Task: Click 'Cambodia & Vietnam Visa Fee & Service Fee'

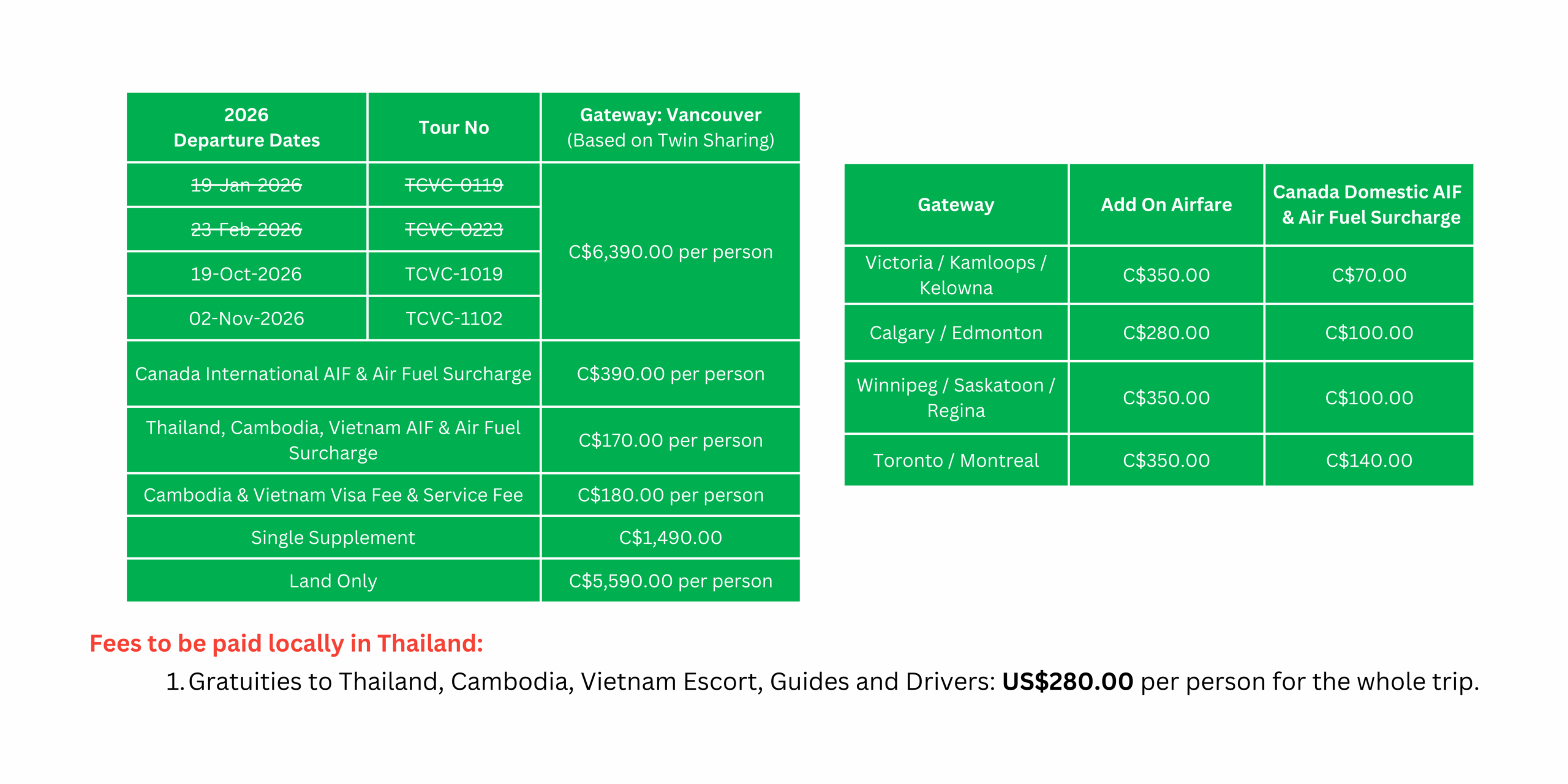Action: pyautogui.click(x=333, y=495)
